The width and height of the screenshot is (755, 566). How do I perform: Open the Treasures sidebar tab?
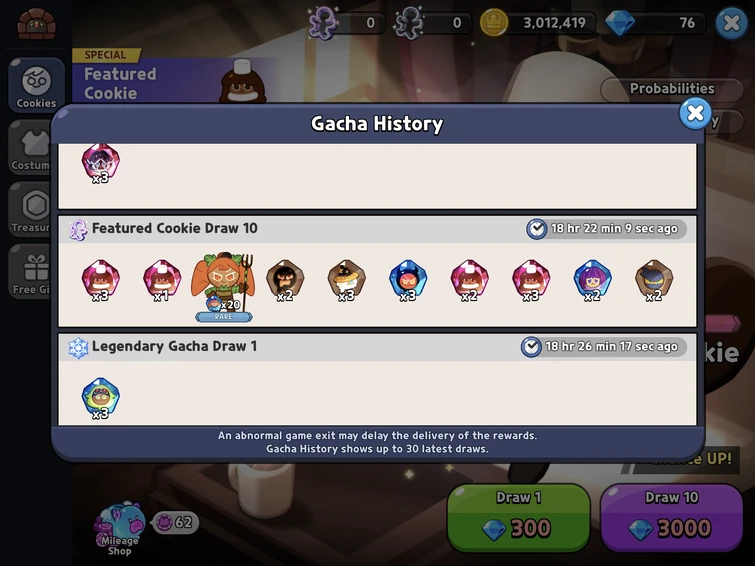point(30,209)
